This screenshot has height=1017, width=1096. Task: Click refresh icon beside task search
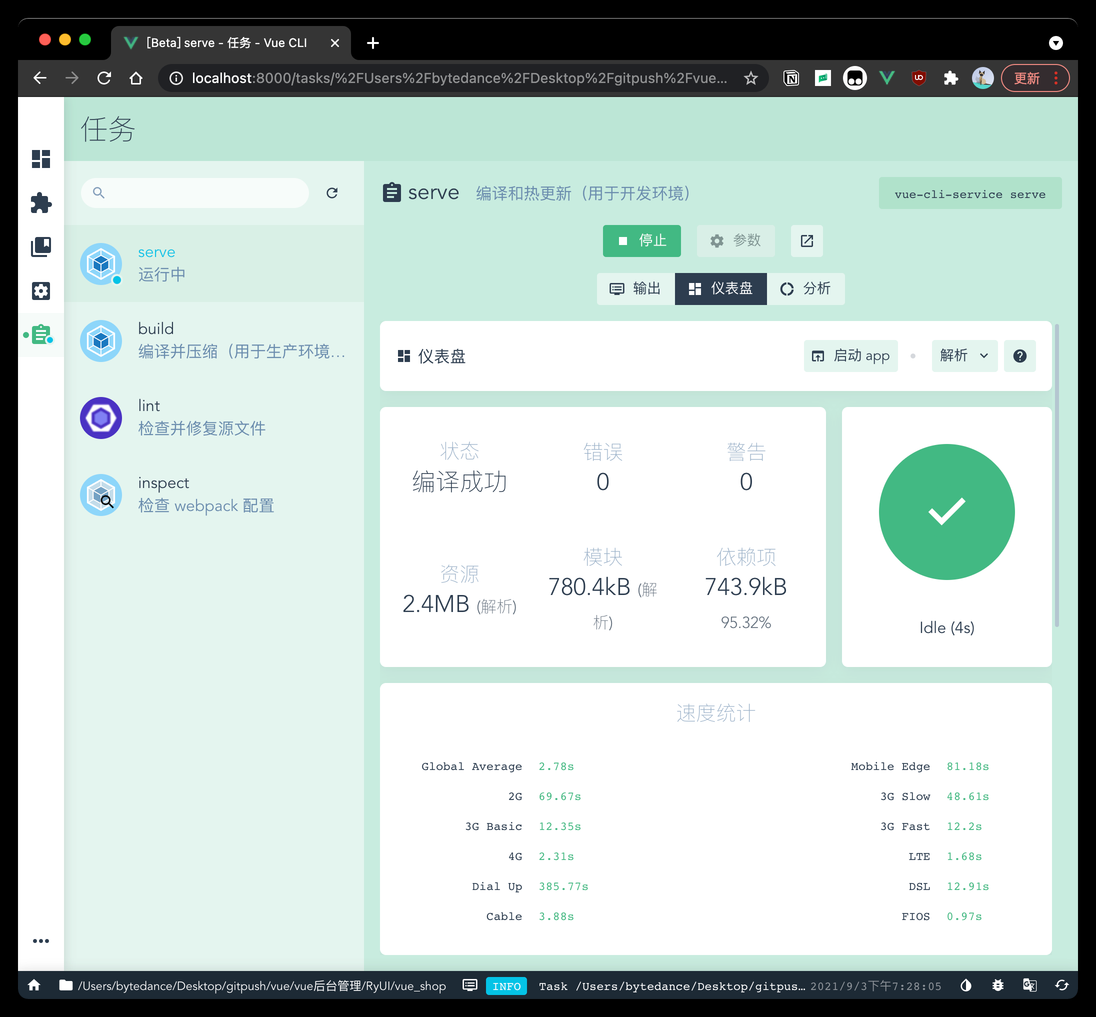[x=332, y=193]
